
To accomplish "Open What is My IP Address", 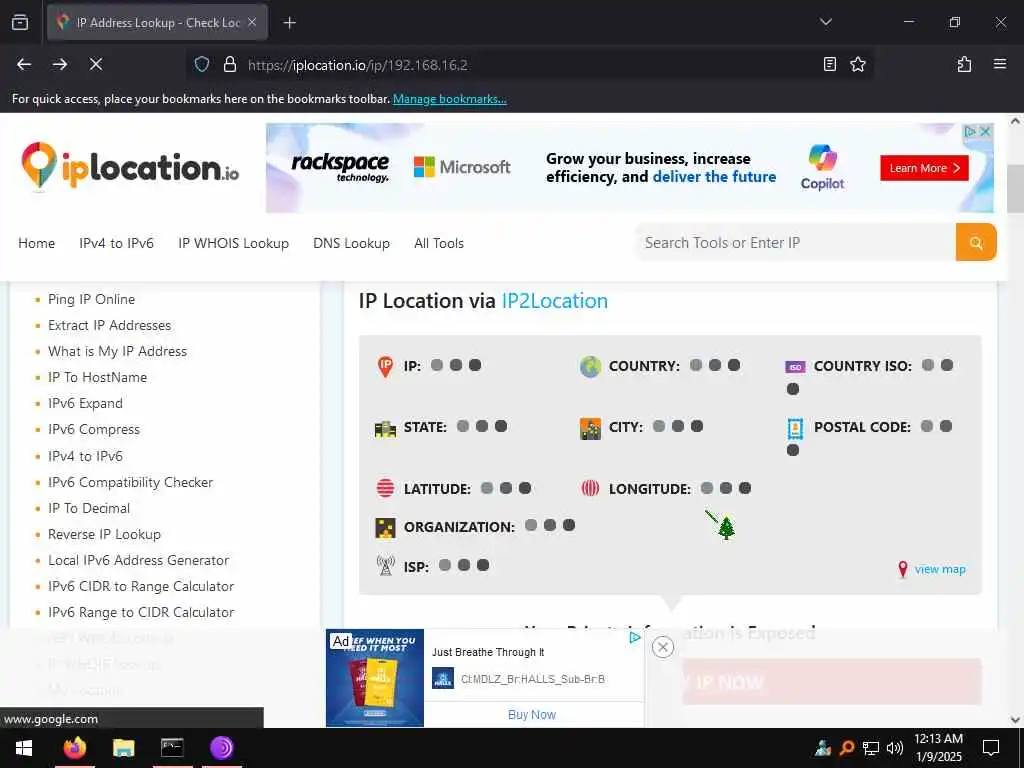I will pyautogui.click(x=118, y=351).
